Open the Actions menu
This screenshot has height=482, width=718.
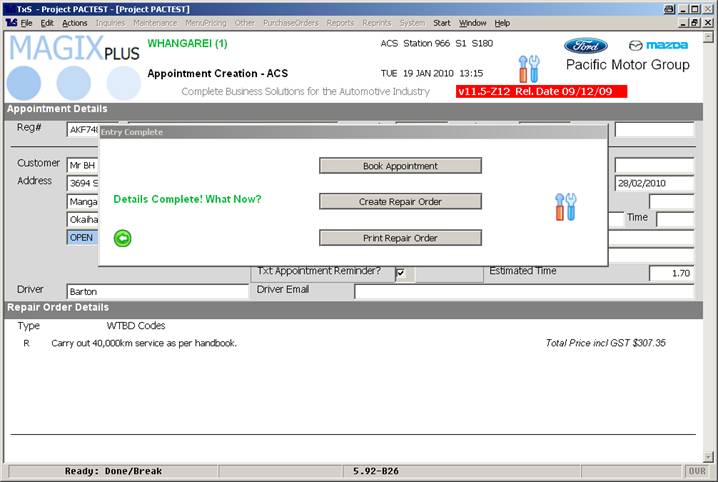[x=74, y=22]
